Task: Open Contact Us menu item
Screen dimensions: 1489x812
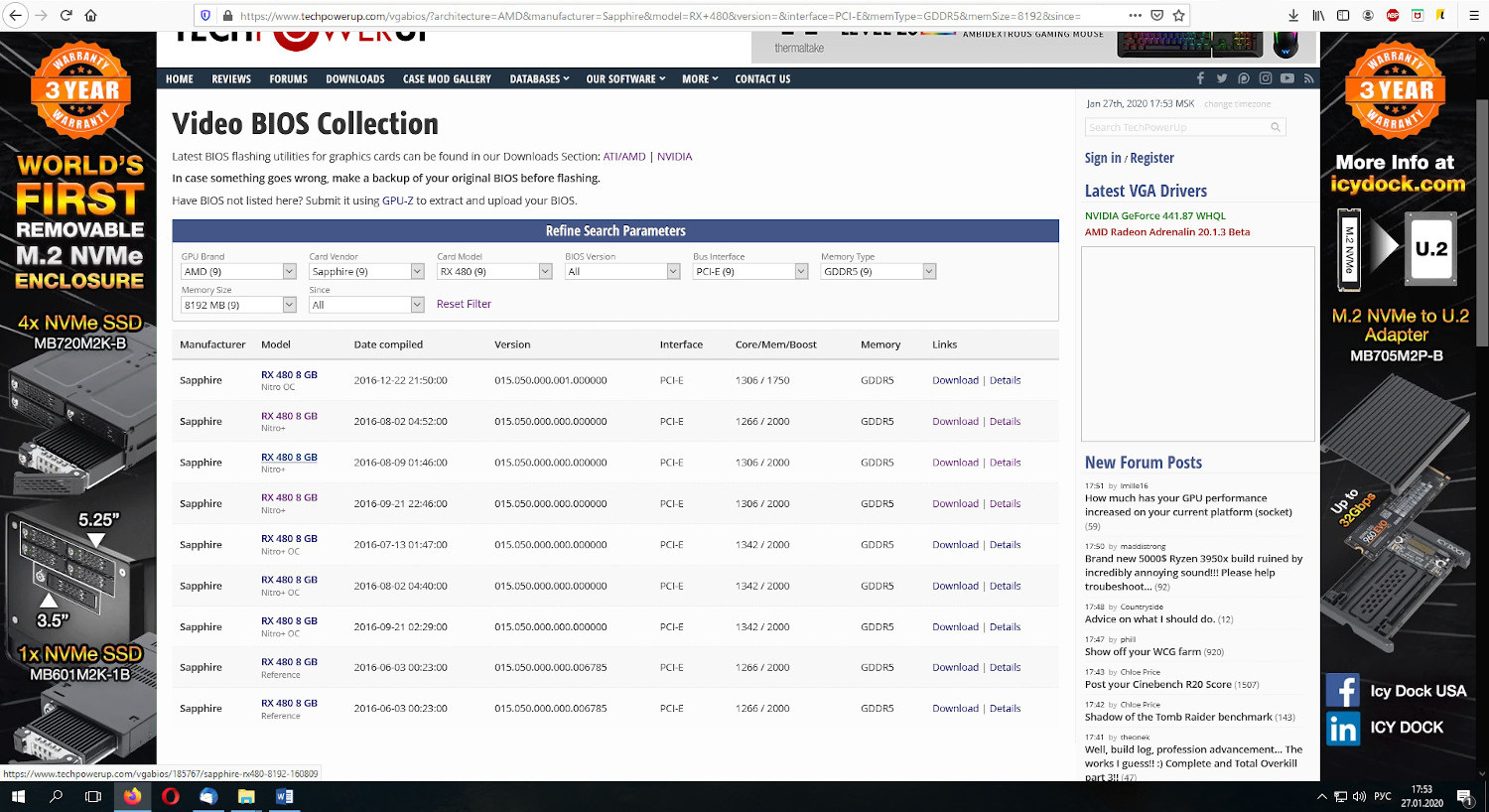Action: pos(762,78)
